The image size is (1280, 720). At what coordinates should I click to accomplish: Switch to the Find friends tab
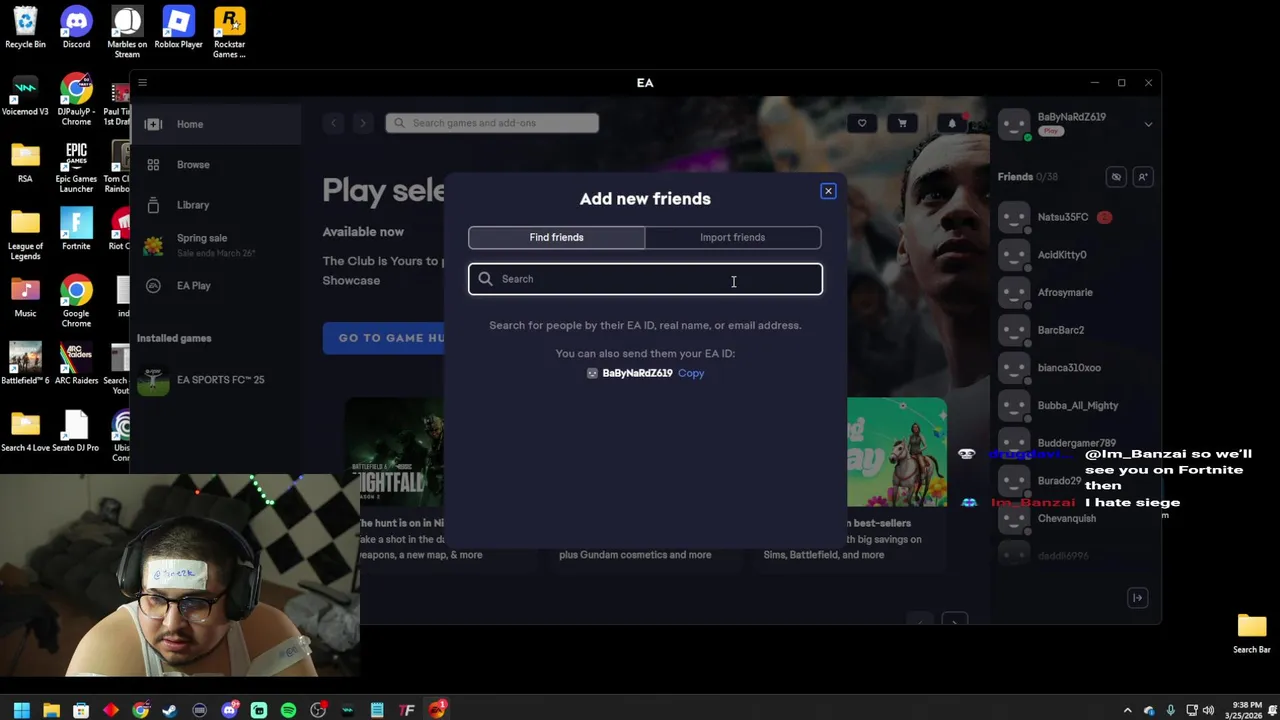[x=557, y=237]
